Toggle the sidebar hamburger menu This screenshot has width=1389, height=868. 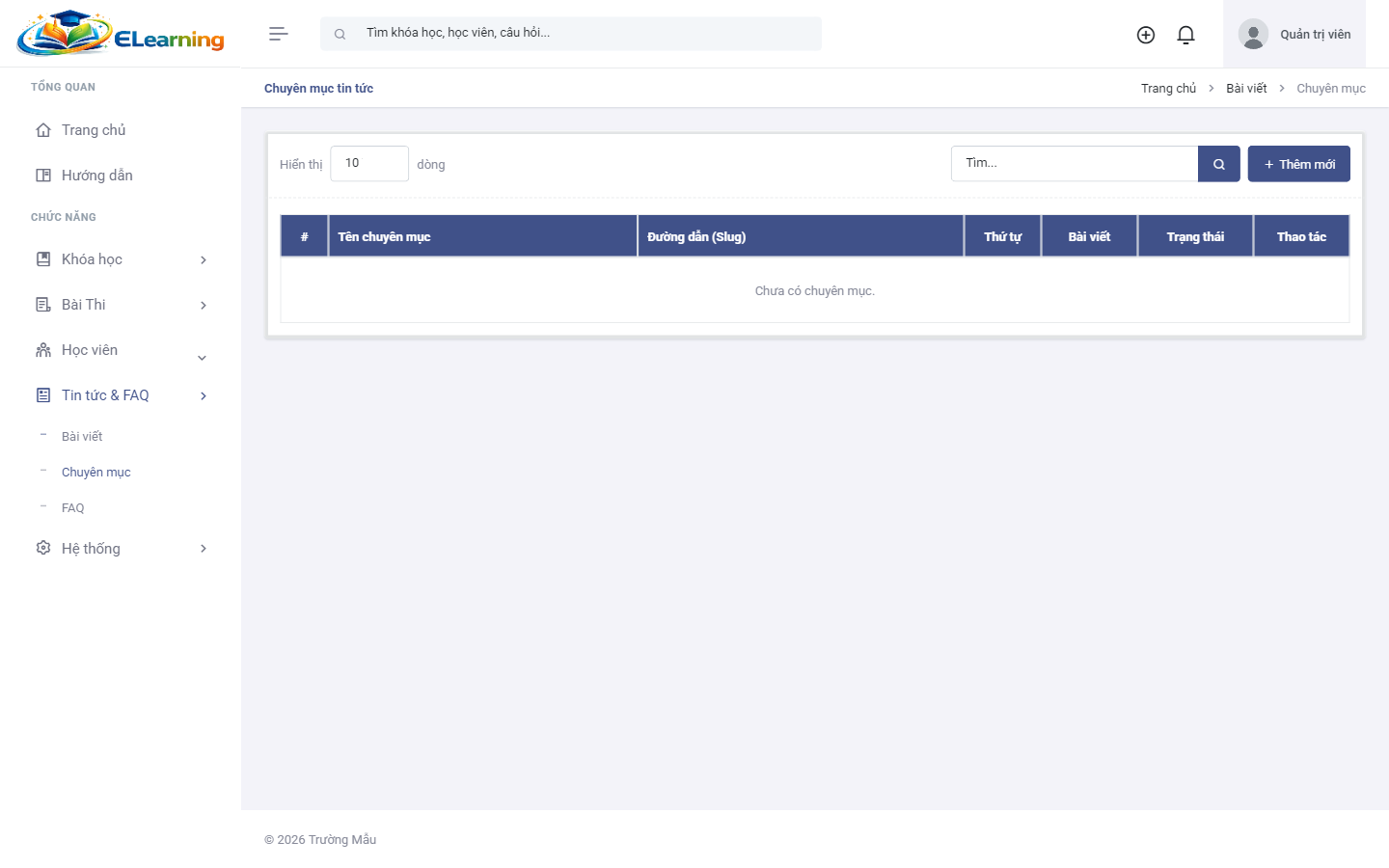[279, 34]
